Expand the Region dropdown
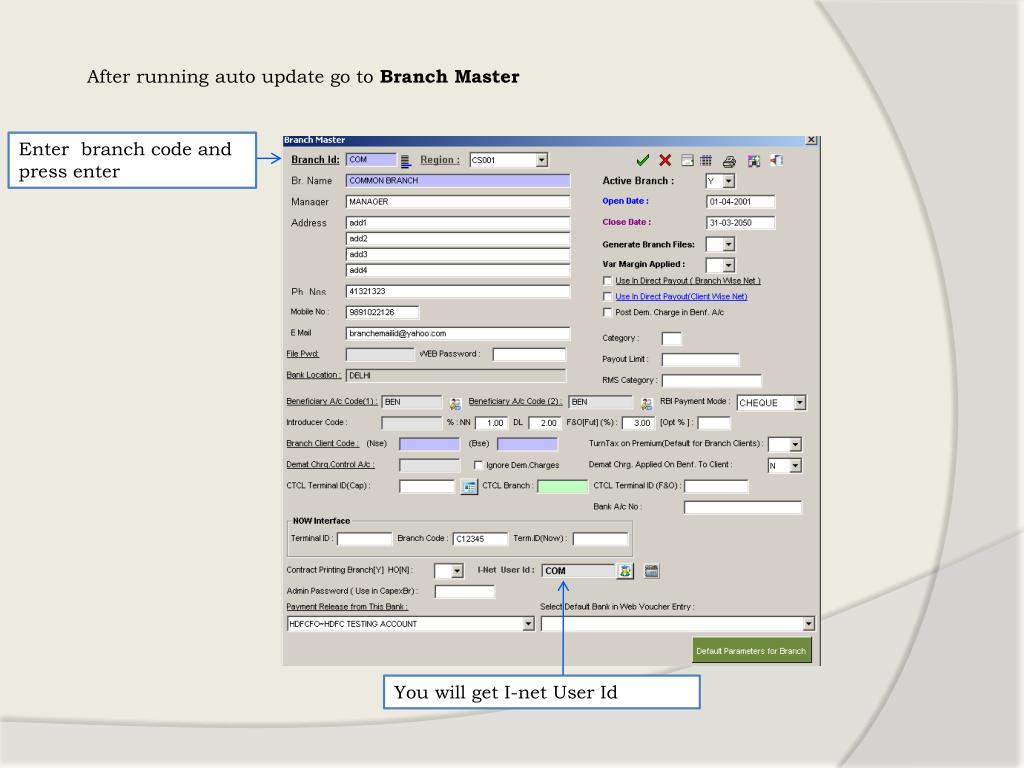1024x768 pixels. (x=541, y=160)
